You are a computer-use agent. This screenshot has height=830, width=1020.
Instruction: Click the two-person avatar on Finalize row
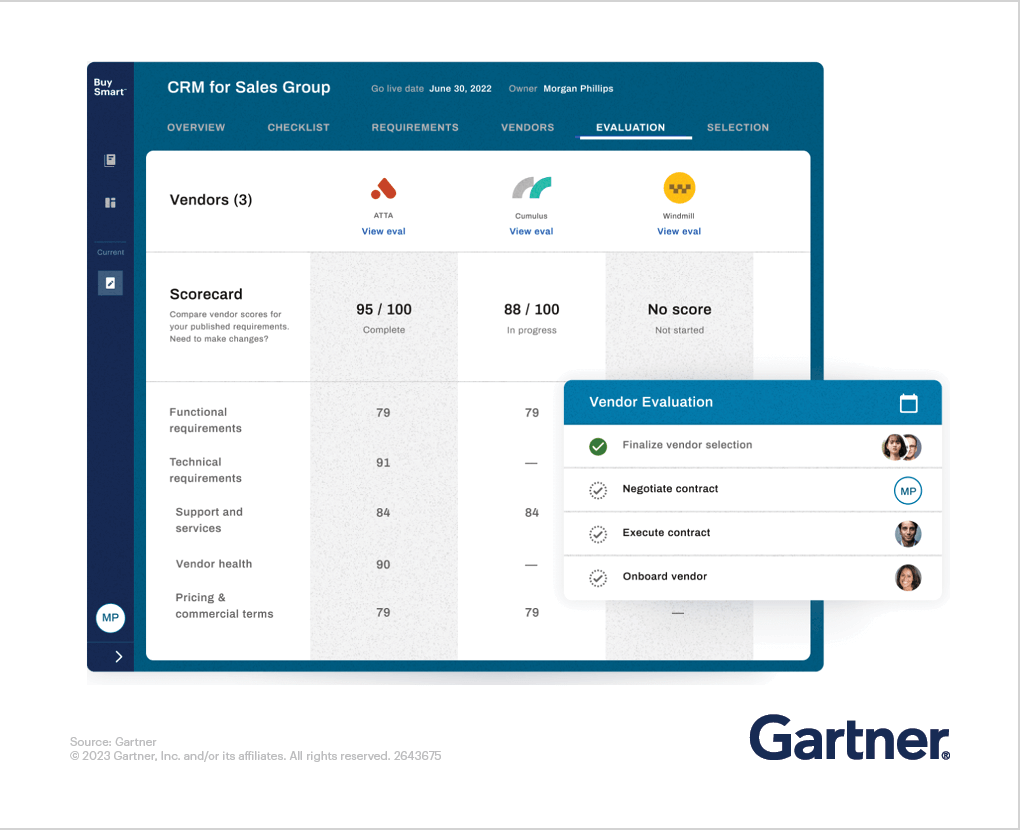point(902,447)
